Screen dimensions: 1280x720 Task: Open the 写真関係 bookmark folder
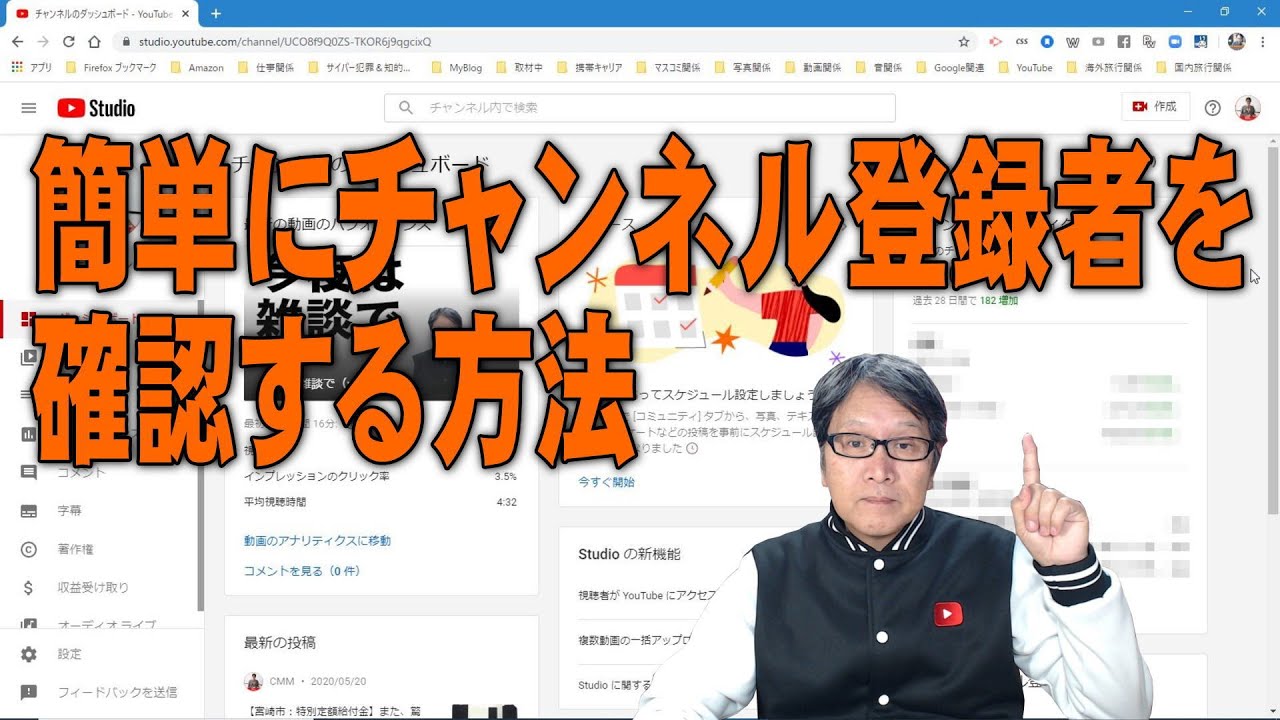(743, 68)
